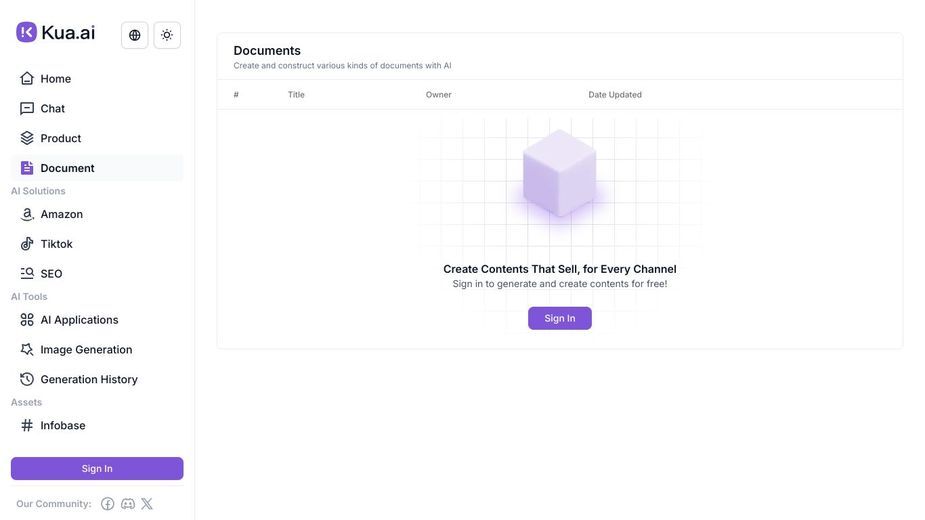Open AI Applications tools
This screenshot has width=925, height=520.
(x=97, y=320)
